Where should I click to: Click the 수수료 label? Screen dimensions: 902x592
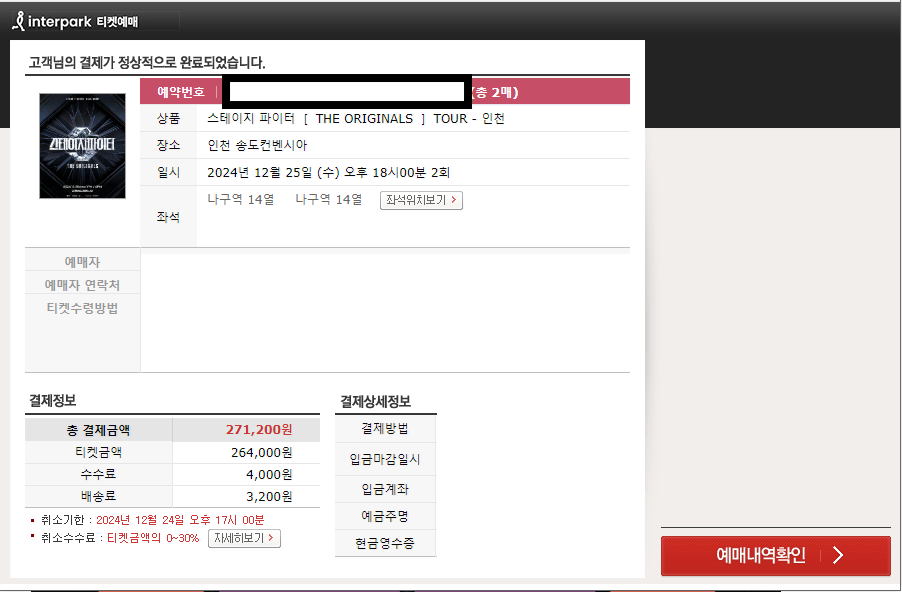pos(98,474)
